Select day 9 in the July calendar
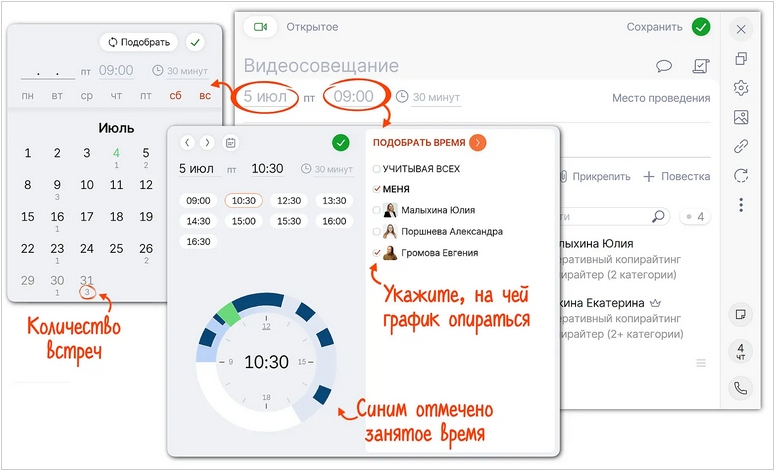The height and width of the screenshot is (470, 774). tap(57, 185)
